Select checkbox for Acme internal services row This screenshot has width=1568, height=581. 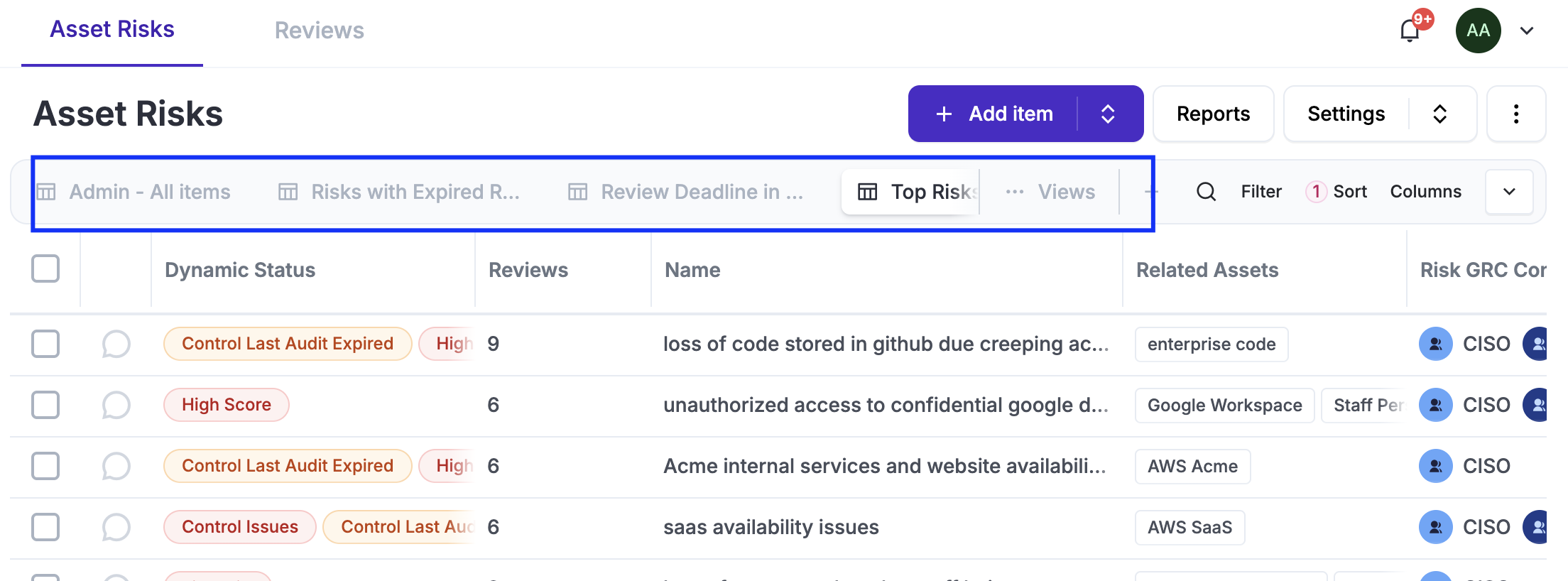45,467
